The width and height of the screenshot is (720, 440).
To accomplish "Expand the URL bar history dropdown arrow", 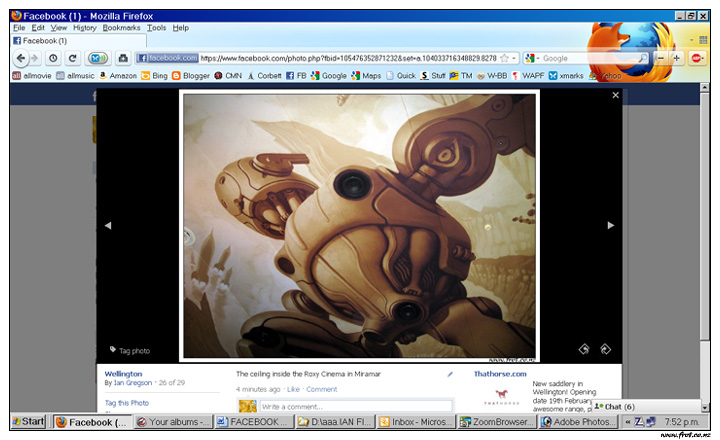I will tap(514, 58).
